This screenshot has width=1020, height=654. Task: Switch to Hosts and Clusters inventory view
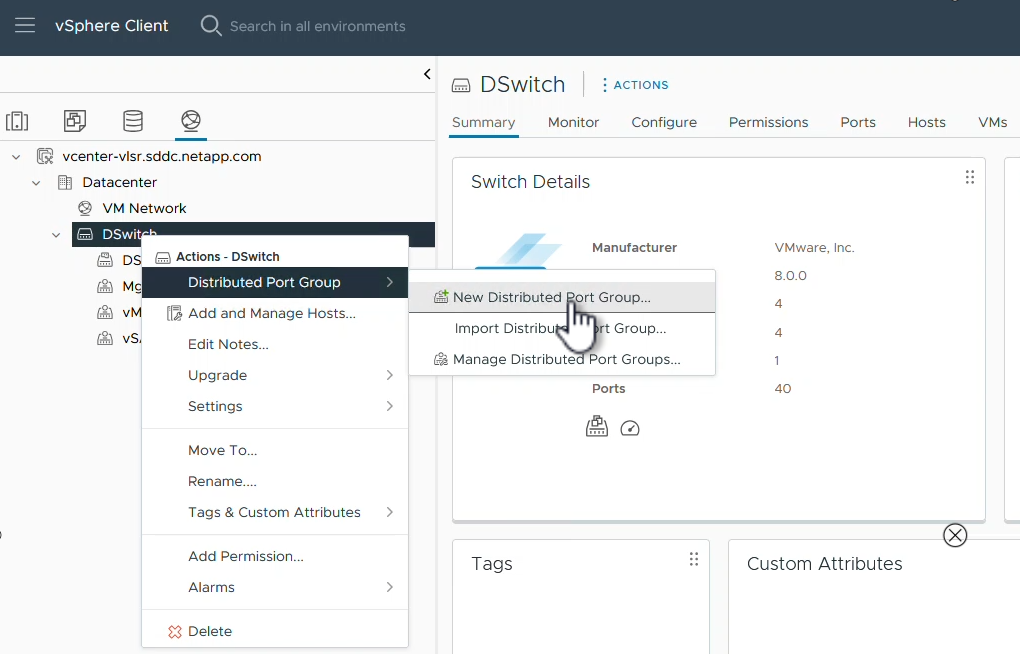click(17, 121)
